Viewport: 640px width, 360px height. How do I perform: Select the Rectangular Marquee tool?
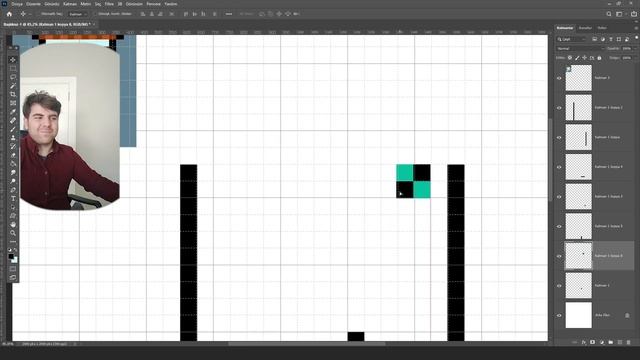click(13, 69)
